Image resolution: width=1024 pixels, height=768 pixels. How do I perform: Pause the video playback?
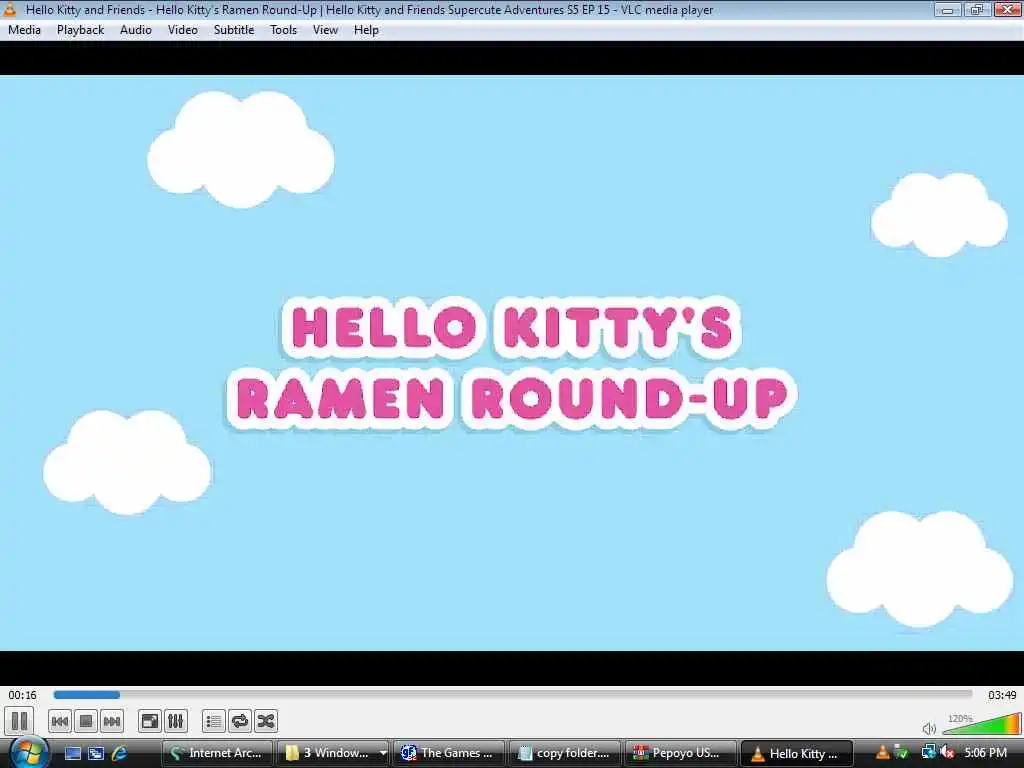point(20,721)
